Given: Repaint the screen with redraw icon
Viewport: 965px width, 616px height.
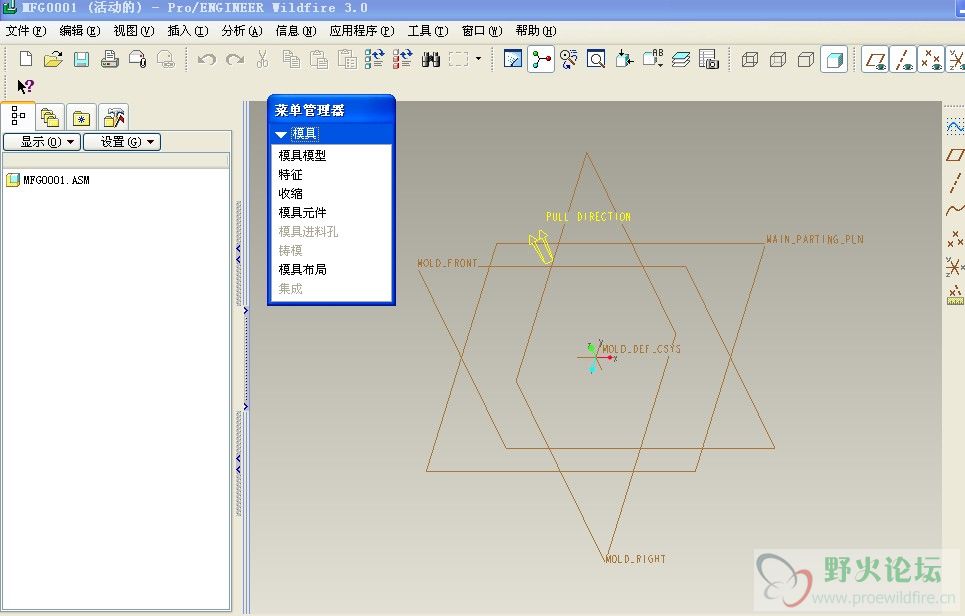Looking at the screenshot, I should (513, 59).
